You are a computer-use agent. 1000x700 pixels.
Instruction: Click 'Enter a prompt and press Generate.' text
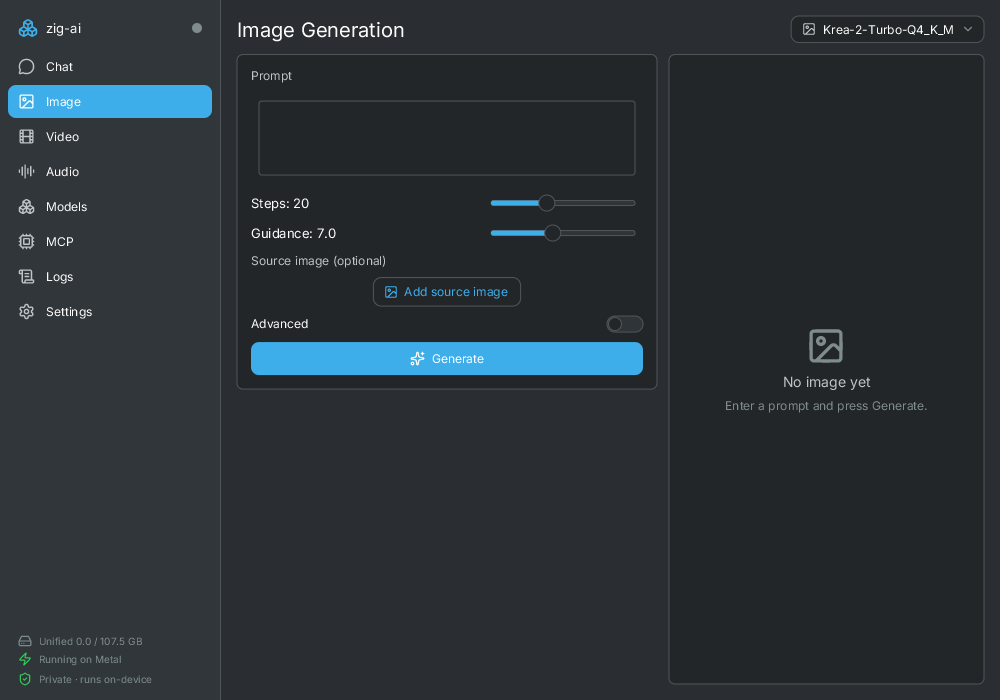(x=826, y=406)
